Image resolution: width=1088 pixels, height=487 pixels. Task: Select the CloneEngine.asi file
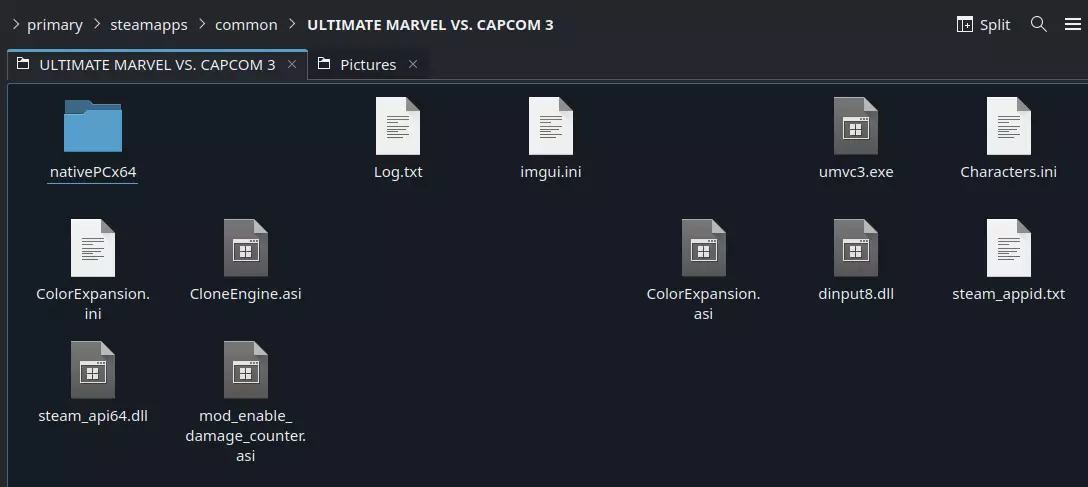[x=245, y=249]
